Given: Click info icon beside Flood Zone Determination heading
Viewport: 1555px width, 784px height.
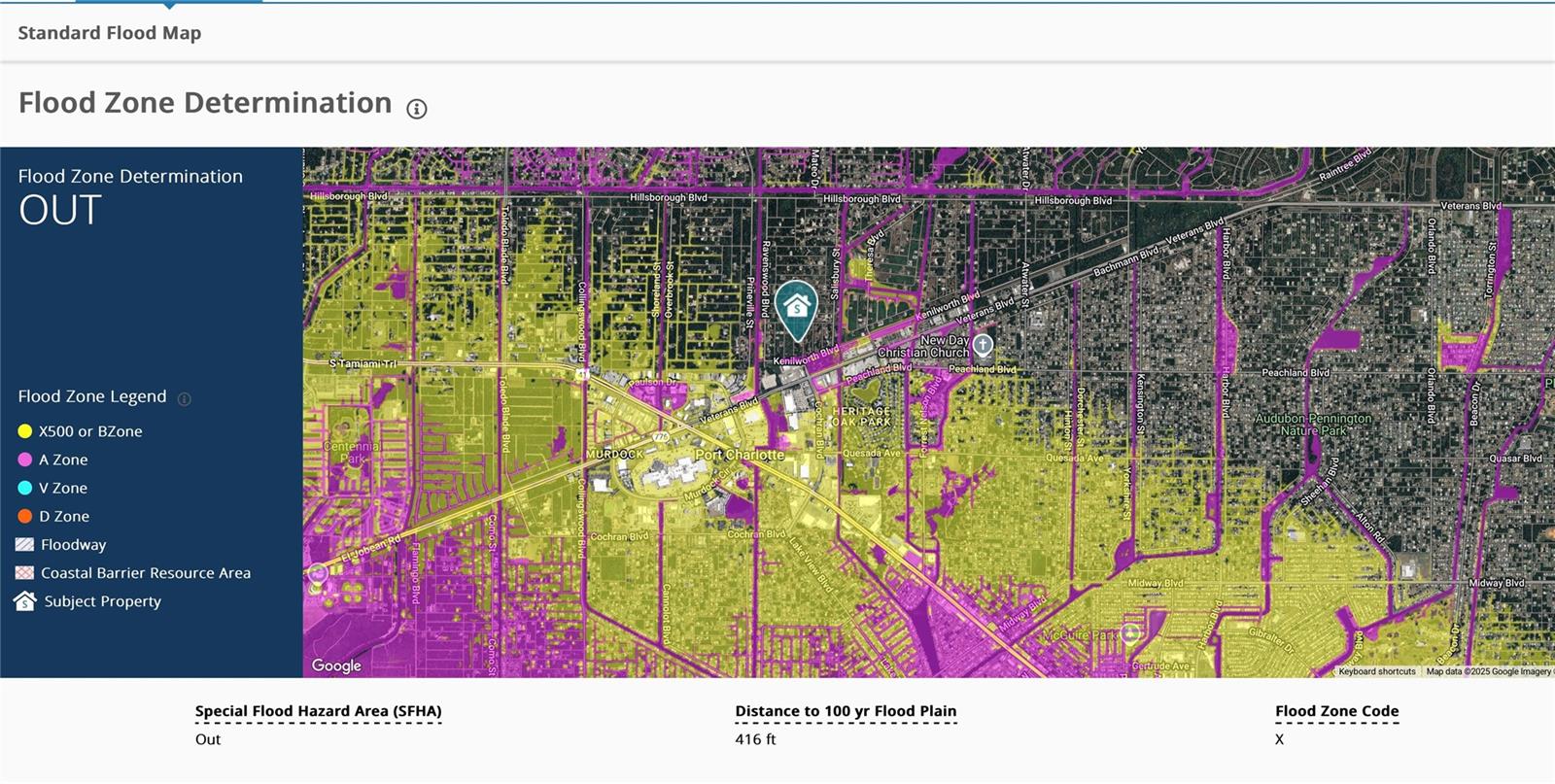Looking at the screenshot, I should [x=417, y=109].
